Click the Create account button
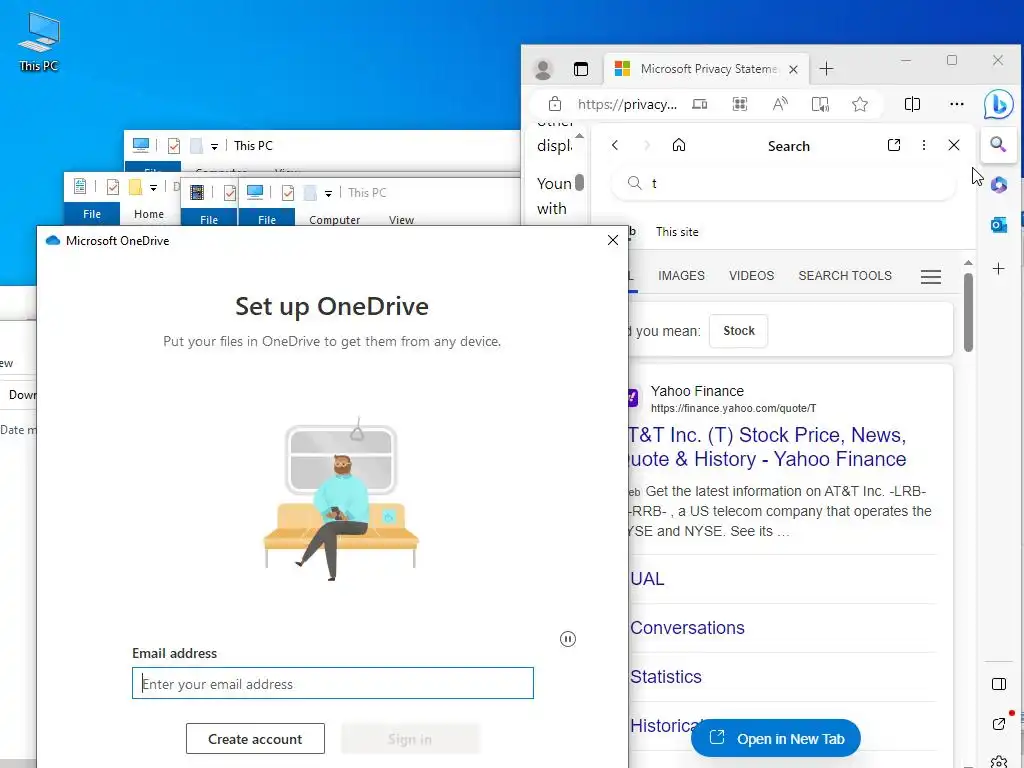Screen dimensions: 1024x768 pos(255,739)
